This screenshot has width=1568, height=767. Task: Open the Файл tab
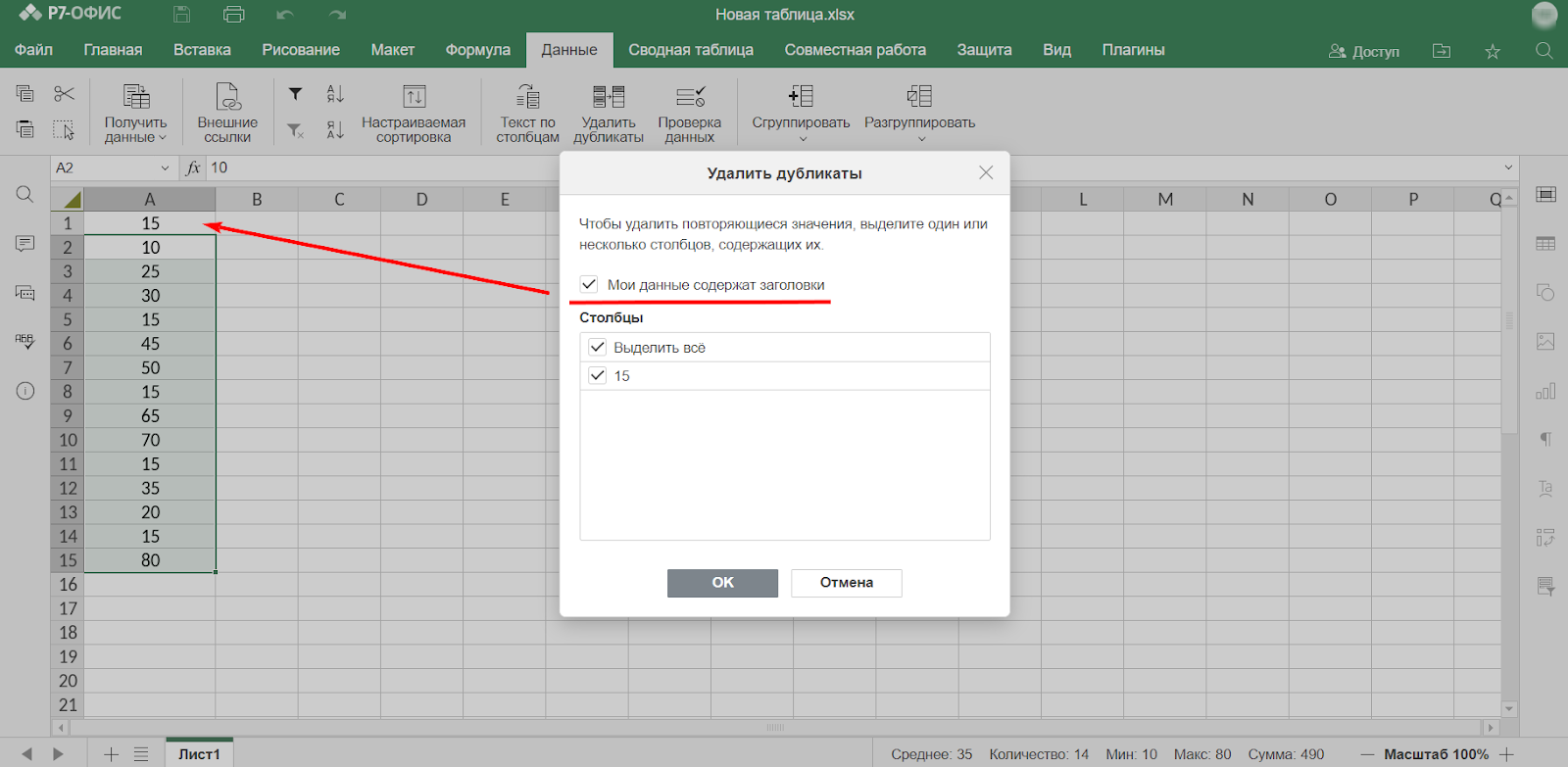pos(33,50)
